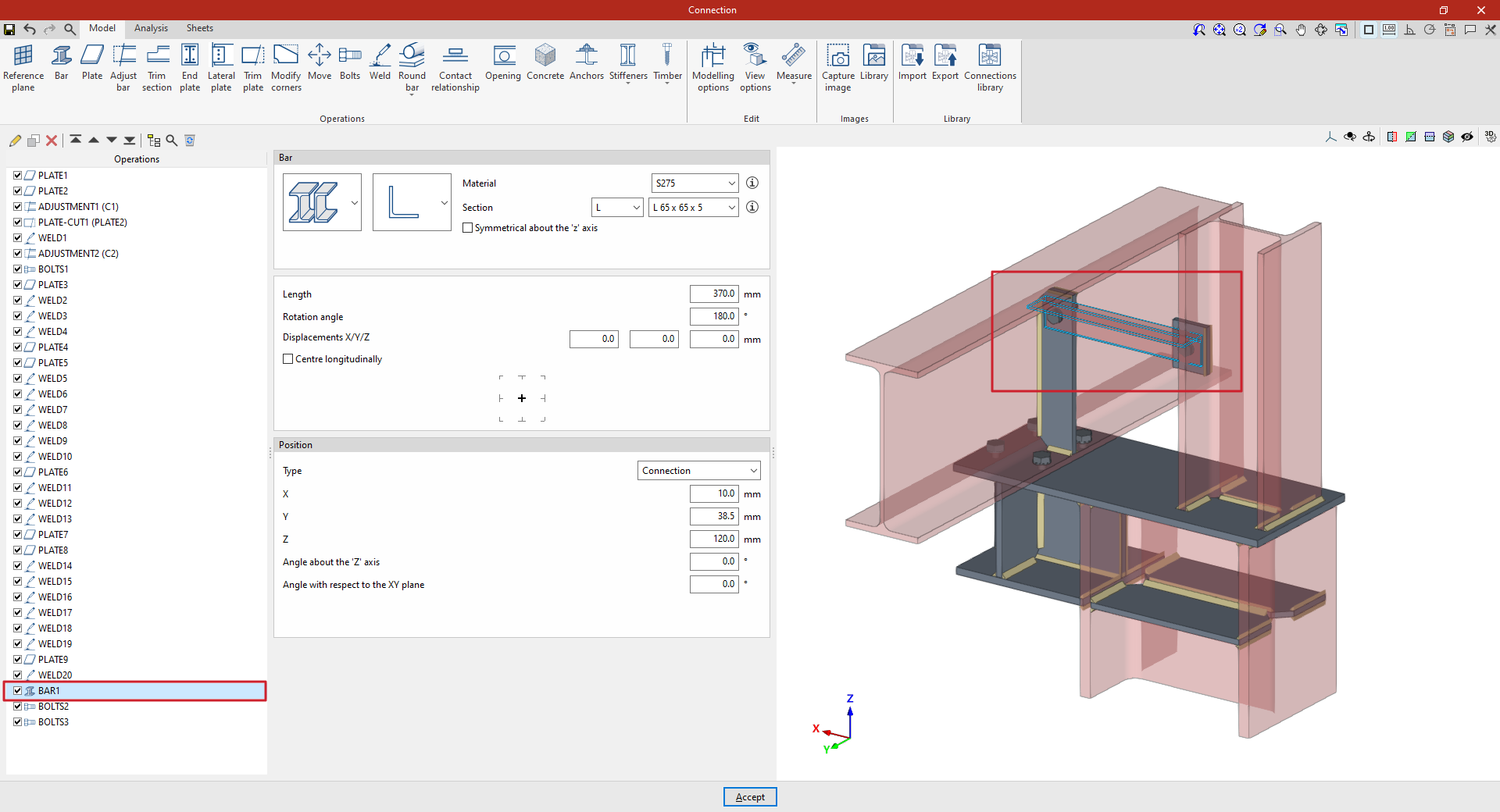Open the S275 material dropdown

coord(695,183)
